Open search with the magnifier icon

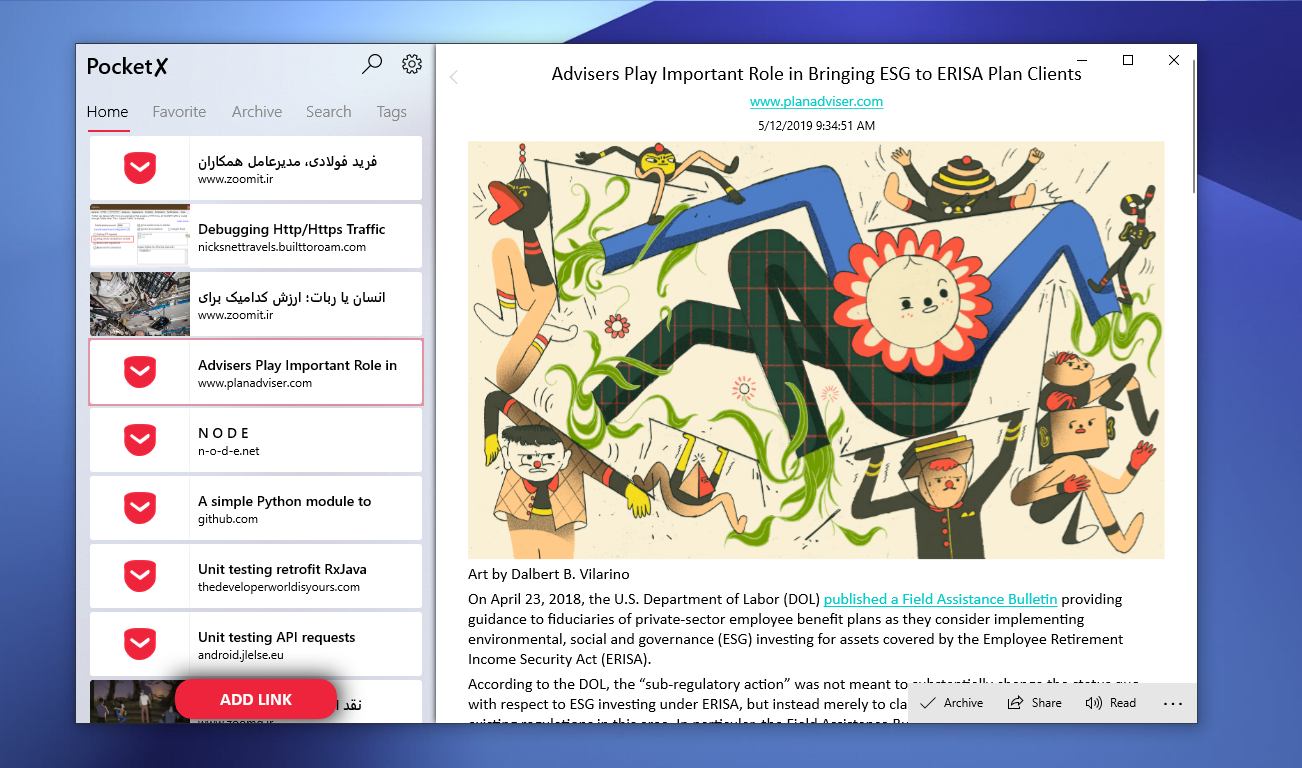tap(372, 65)
